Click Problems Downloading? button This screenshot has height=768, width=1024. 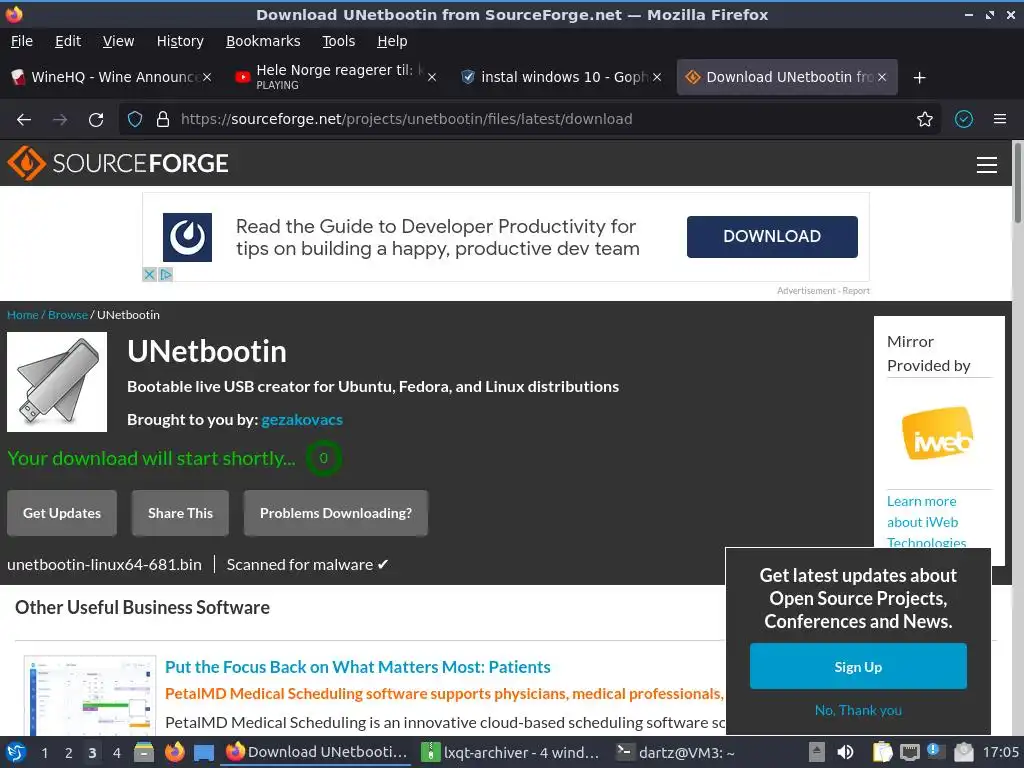(x=336, y=513)
